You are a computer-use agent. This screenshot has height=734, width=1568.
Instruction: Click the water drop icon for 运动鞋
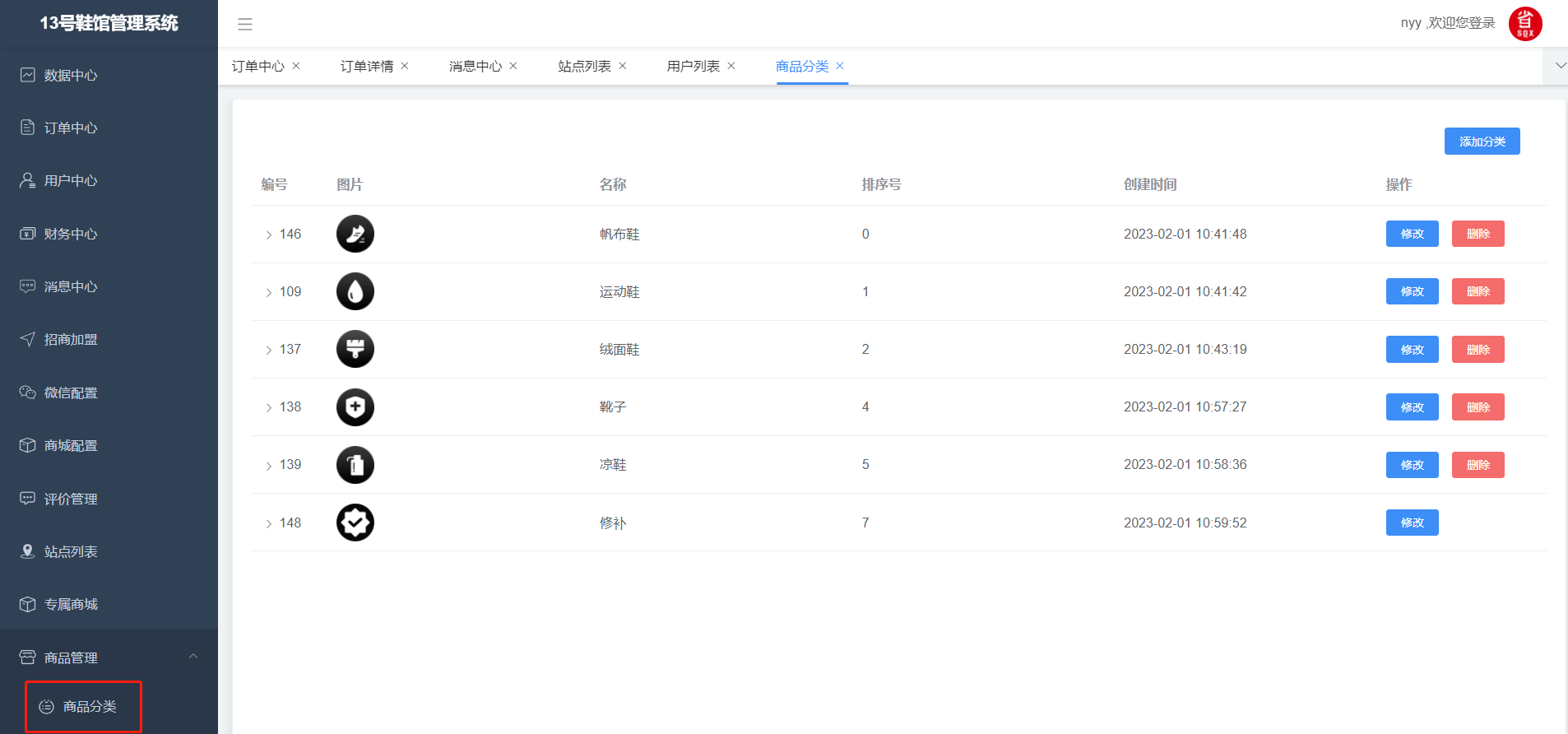tap(355, 291)
